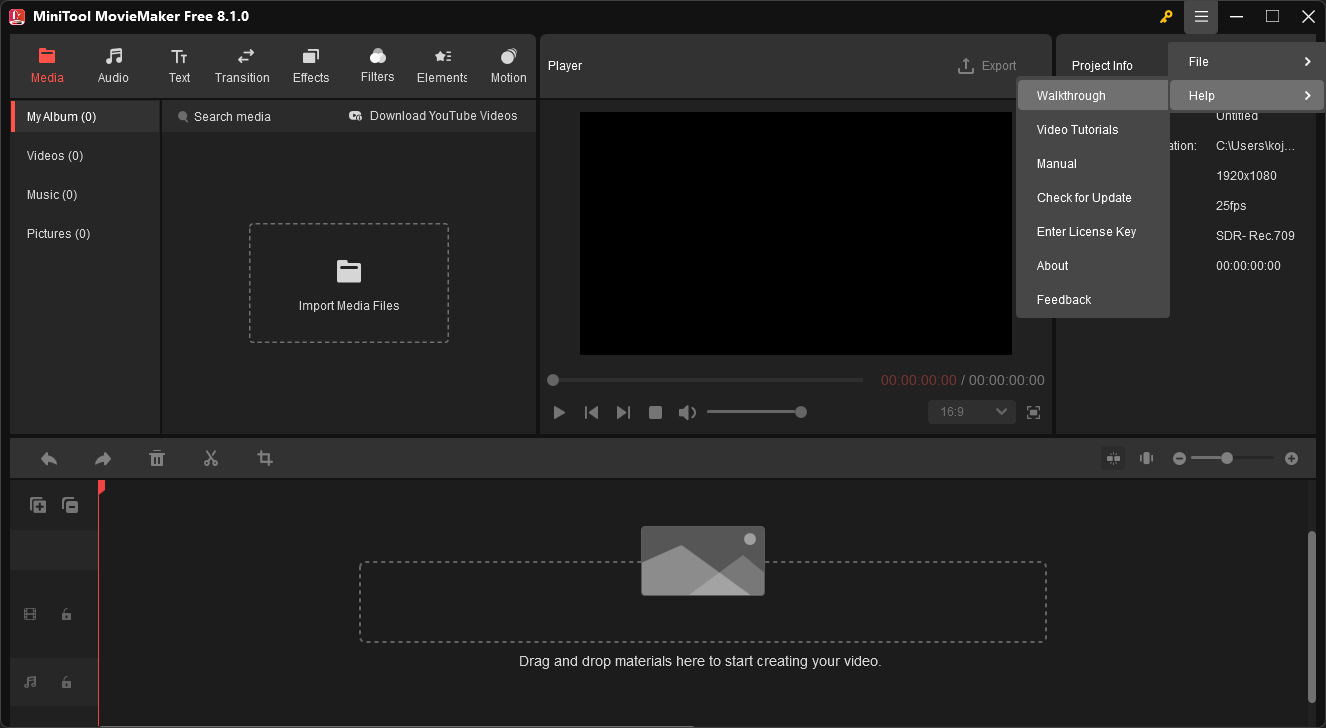Remove a track
Screen dimensions: 1326x728
click(70, 506)
